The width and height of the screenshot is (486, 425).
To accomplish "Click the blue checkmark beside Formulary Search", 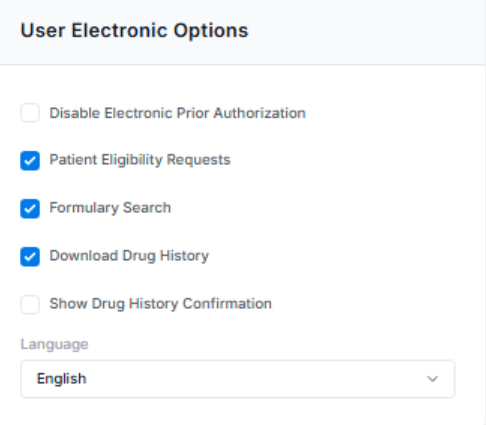I will (x=30, y=209).
